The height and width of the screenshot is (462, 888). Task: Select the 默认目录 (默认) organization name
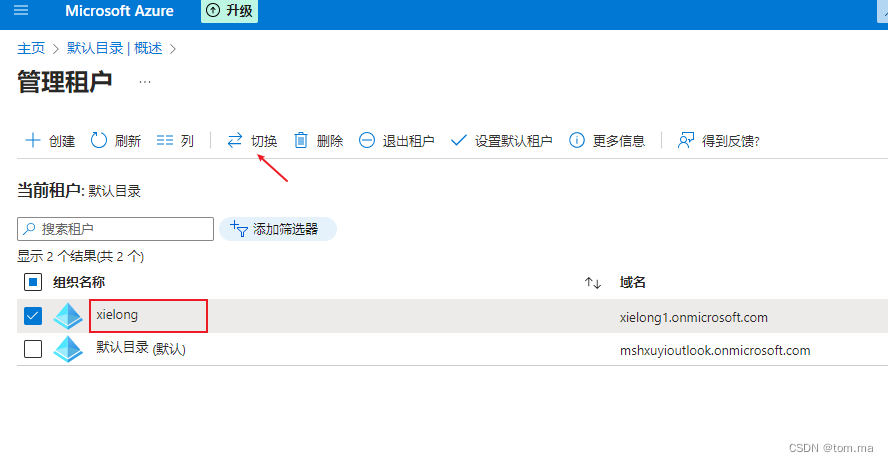[141, 348]
